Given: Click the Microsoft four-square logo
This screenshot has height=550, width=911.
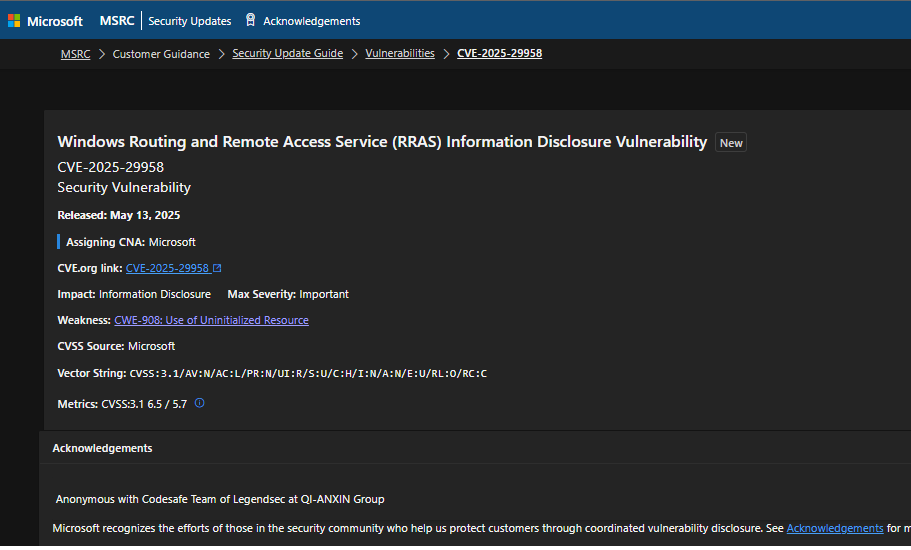Looking at the screenshot, I should pyautogui.click(x=14, y=20).
